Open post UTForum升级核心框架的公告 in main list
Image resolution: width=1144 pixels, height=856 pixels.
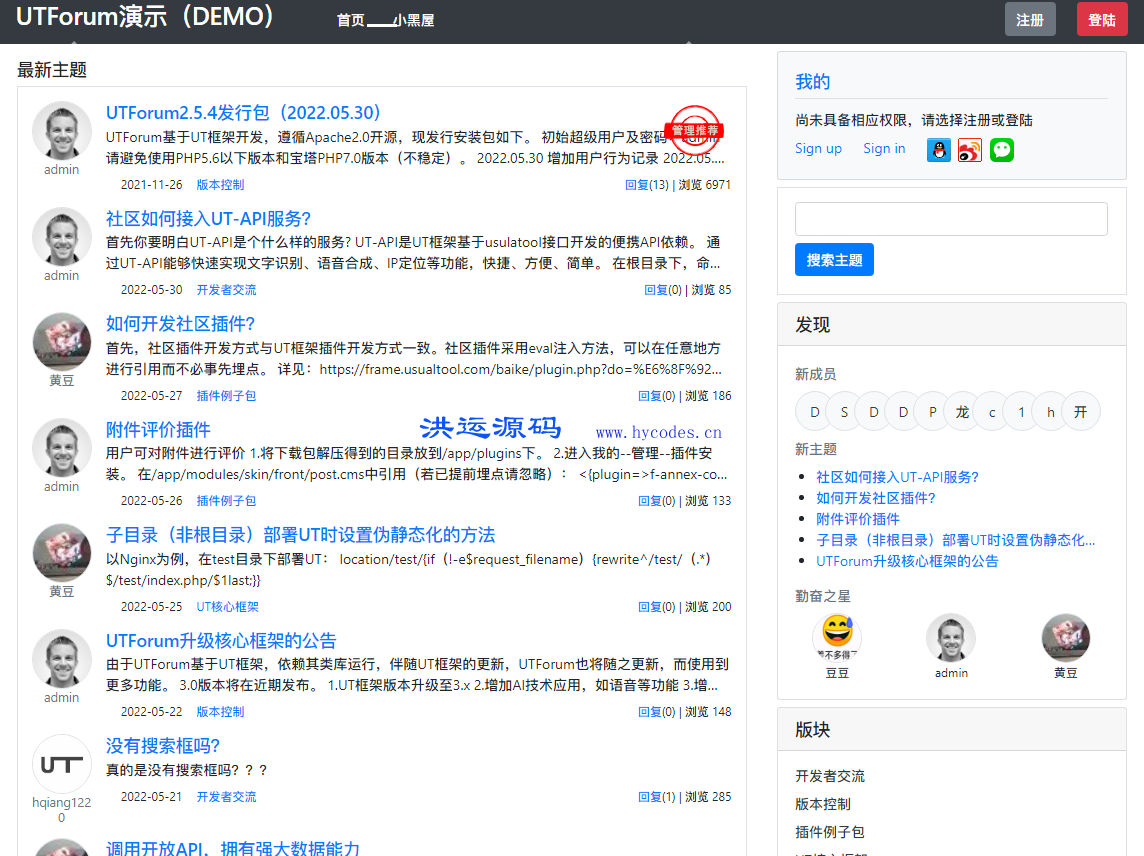(x=221, y=641)
